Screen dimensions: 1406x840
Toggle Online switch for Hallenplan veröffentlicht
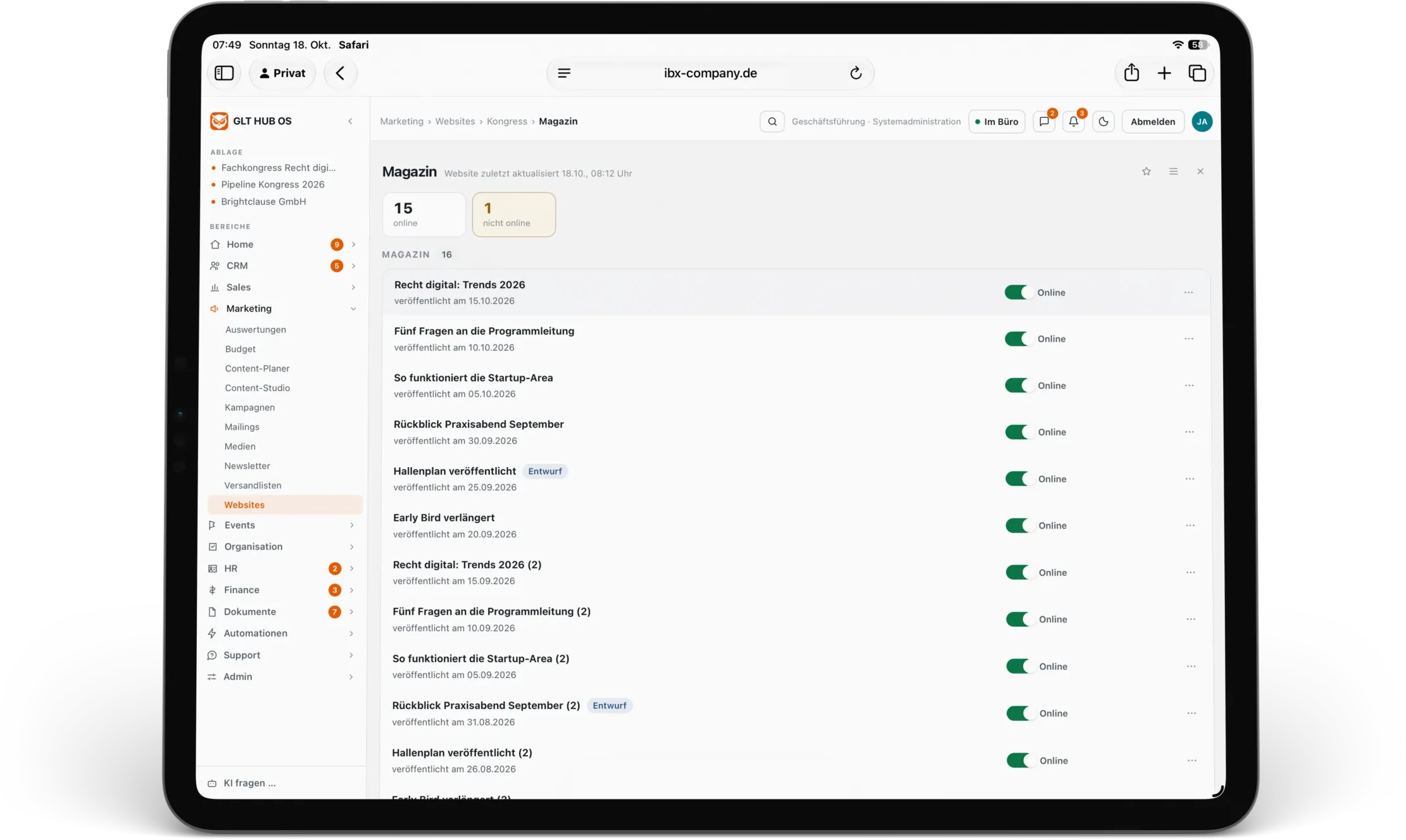pyautogui.click(x=1019, y=479)
